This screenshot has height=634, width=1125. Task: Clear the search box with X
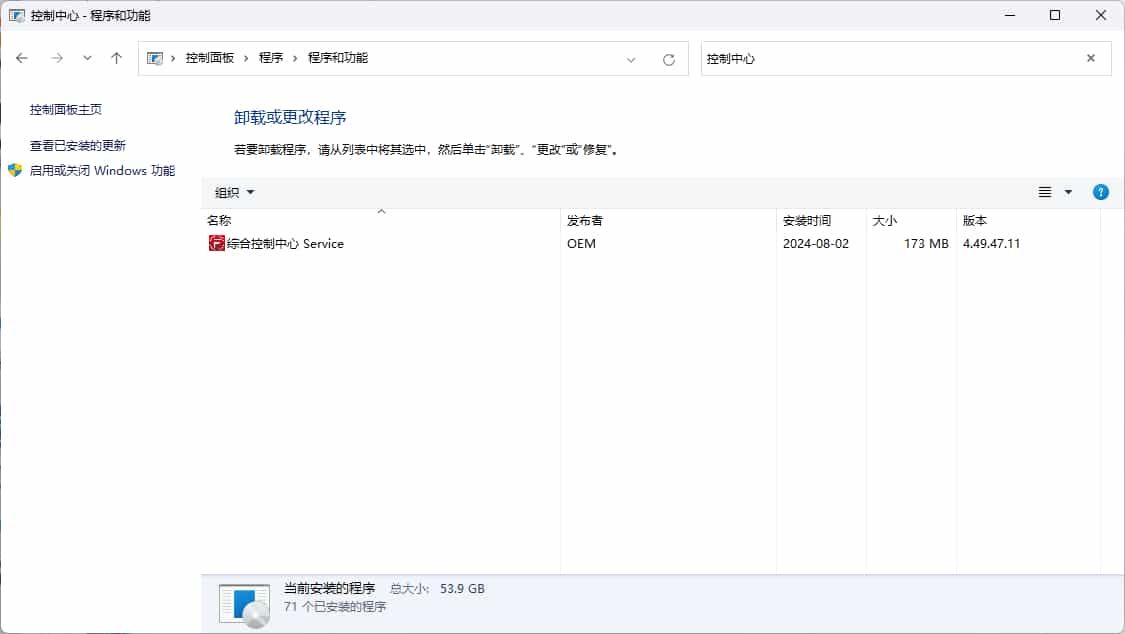coord(1091,58)
